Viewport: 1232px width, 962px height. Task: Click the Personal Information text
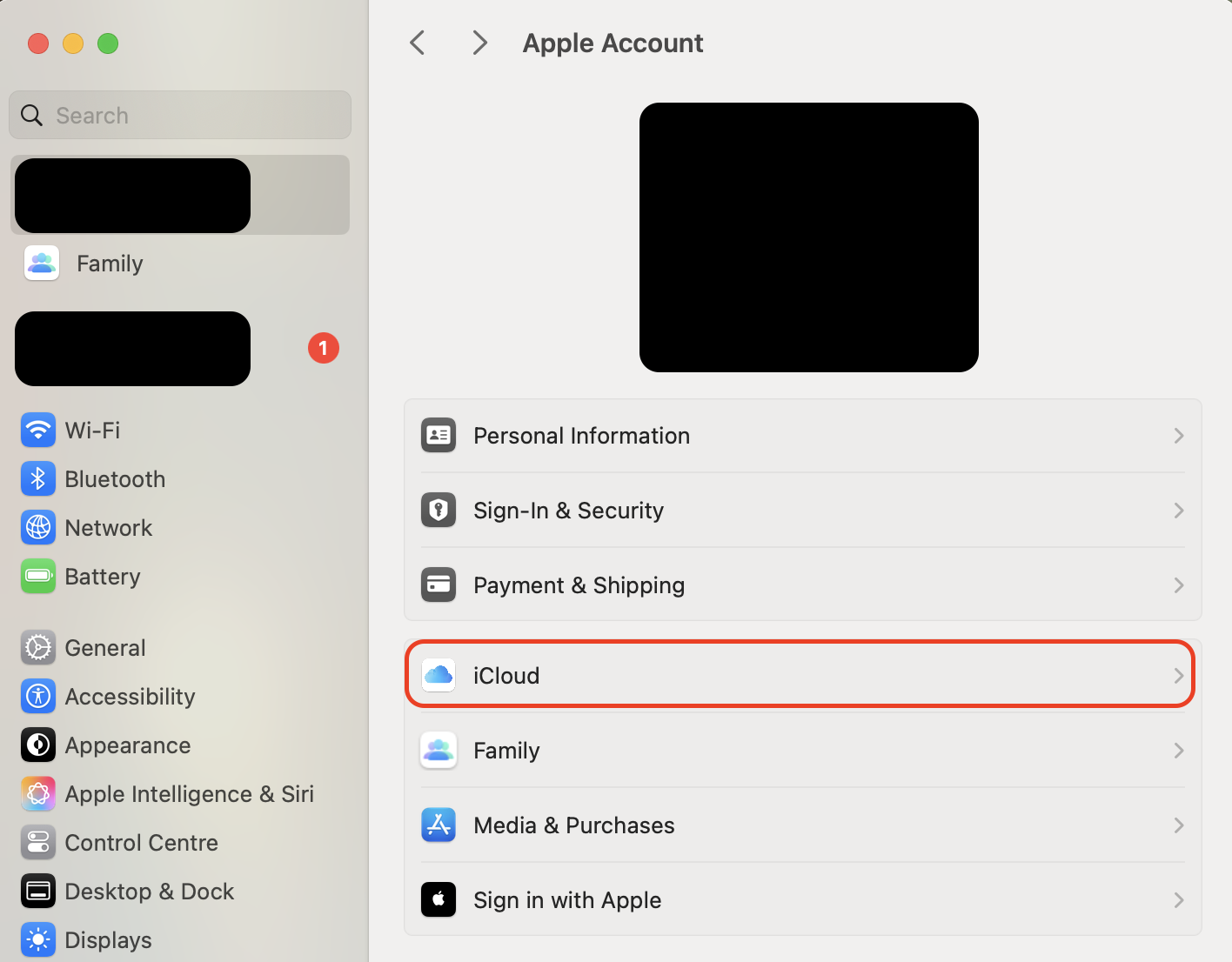[581, 436]
